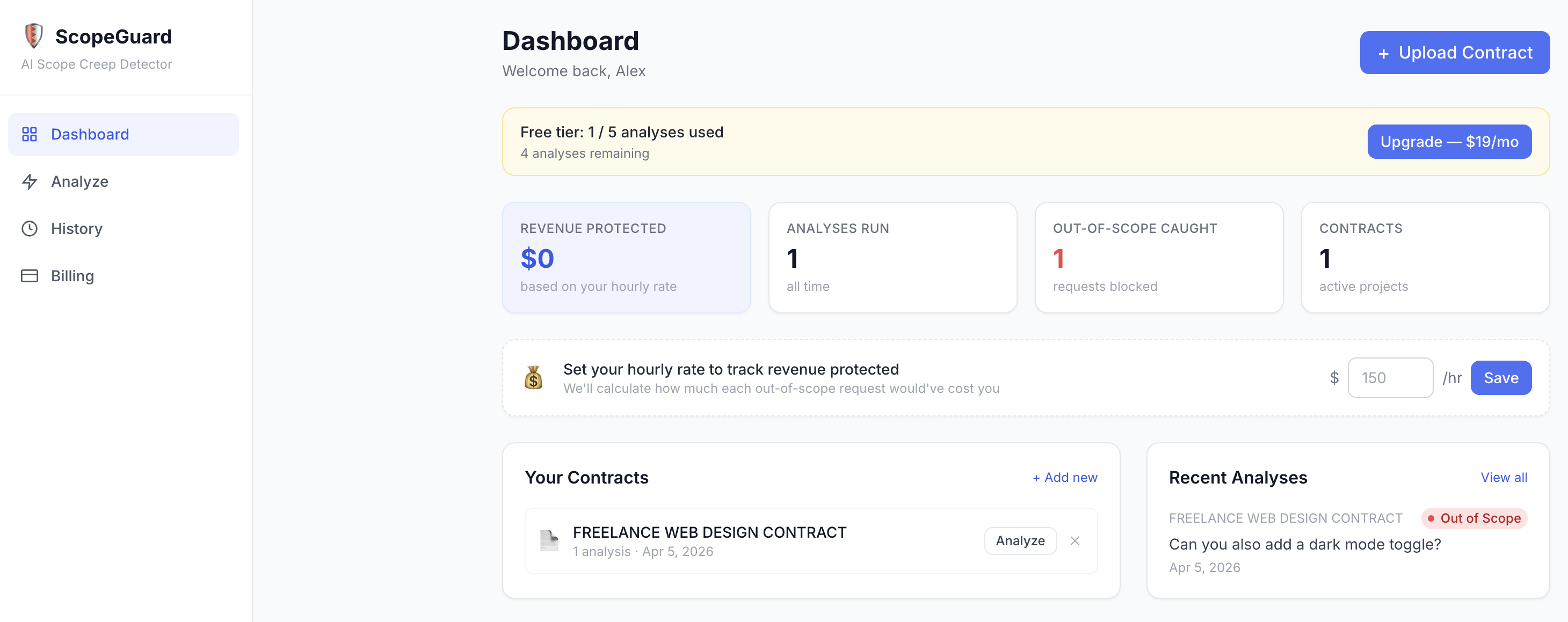1568x622 pixels.
Task: Click the Analyze lightning bolt icon
Action: point(29,181)
